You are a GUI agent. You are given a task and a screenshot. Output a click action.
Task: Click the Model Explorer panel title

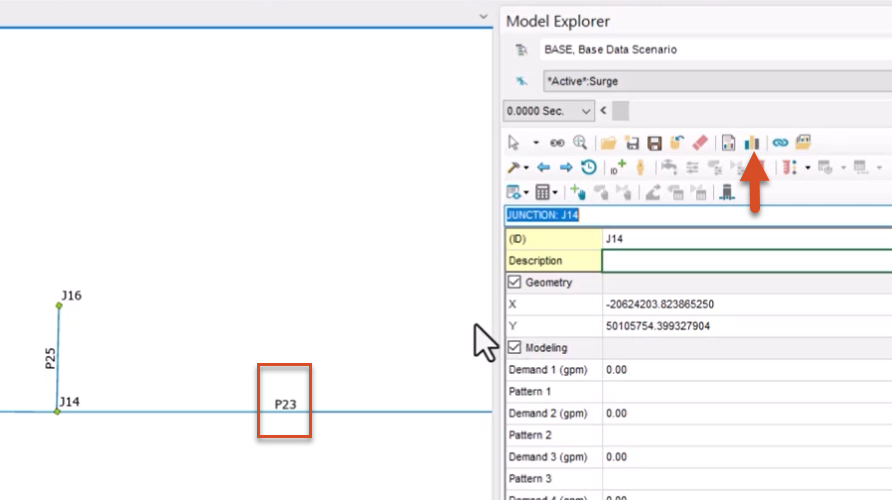(558, 21)
